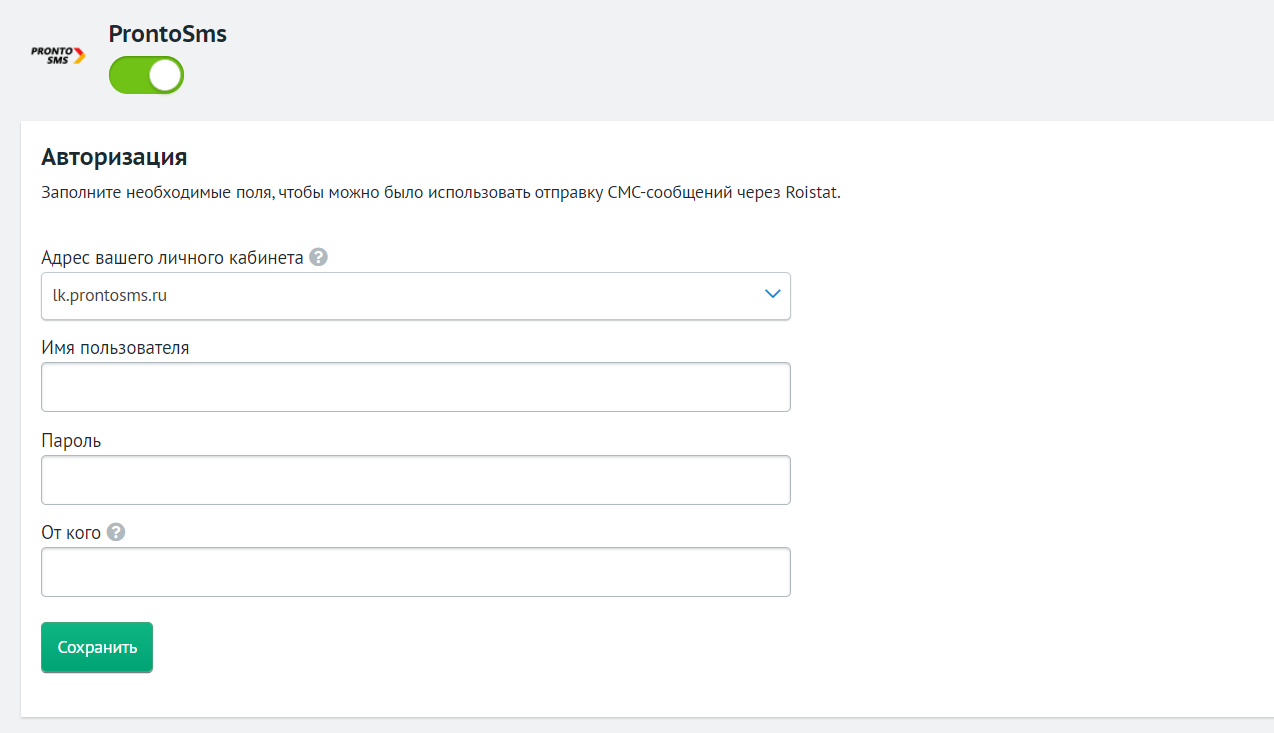Viewport: 1274px width, 733px height.
Task: Click the Авторизация heading
Action: pyautogui.click(x=115, y=157)
